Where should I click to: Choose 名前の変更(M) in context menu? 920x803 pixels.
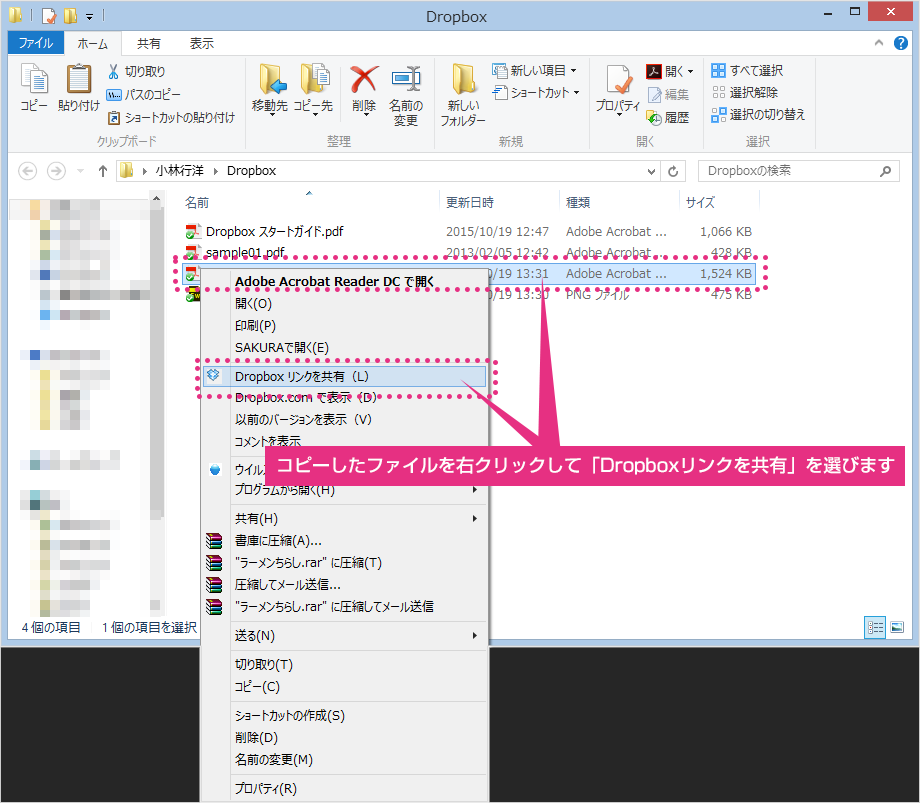click(x=344, y=760)
